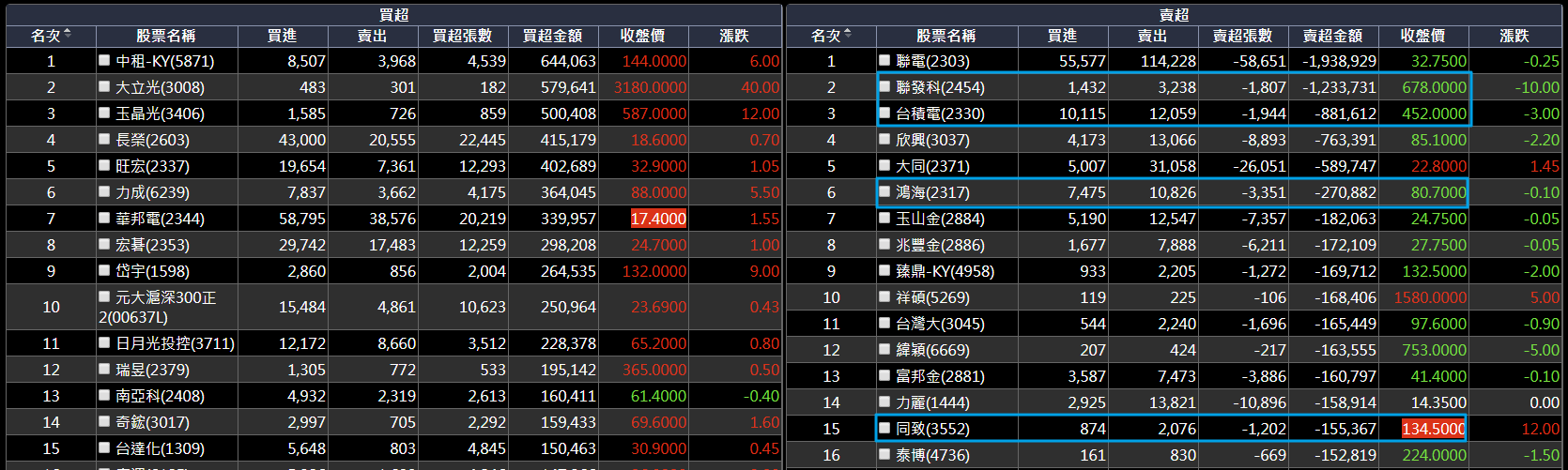Click the 買進 header in 賣超 table

coord(1063,36)
